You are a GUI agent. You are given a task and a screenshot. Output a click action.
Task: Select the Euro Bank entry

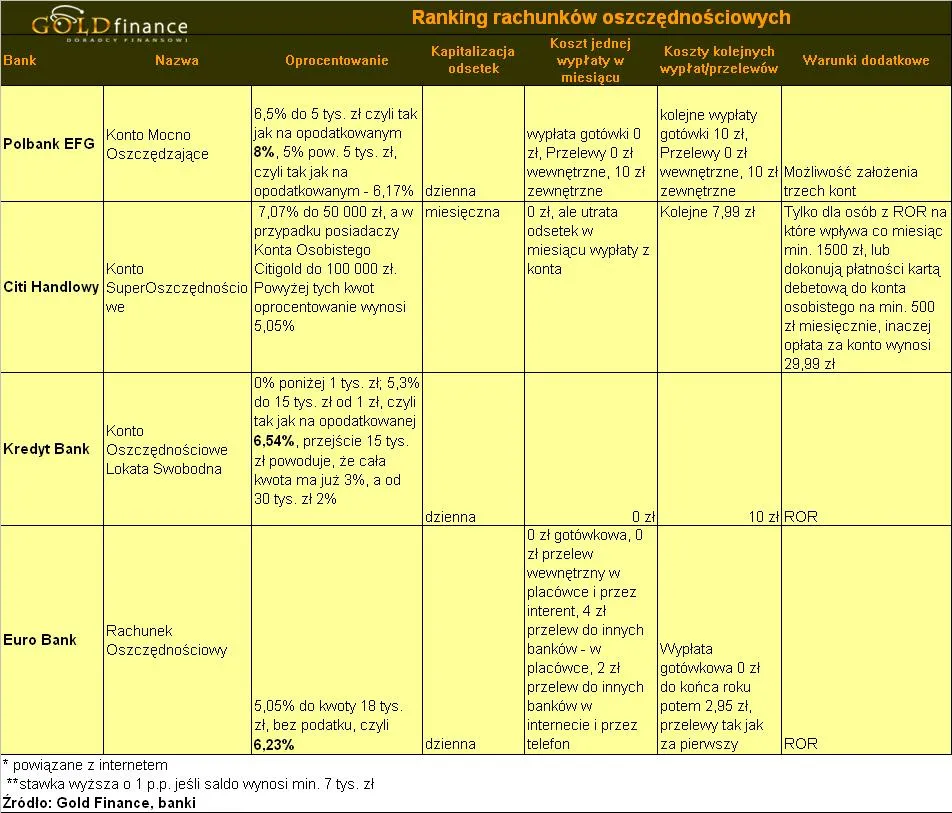(x=42, y=640)
